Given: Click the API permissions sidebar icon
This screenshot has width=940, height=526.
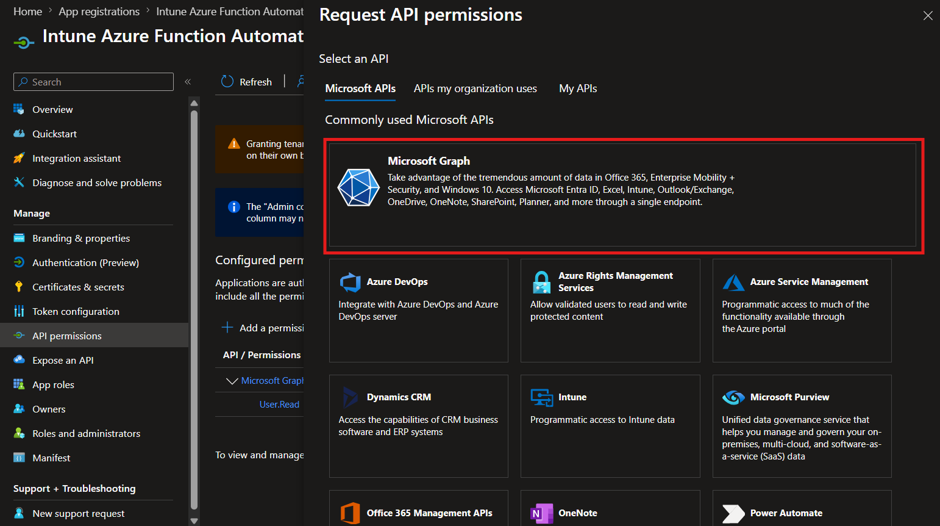Looking at the screenshot, I should click(19, 335).
